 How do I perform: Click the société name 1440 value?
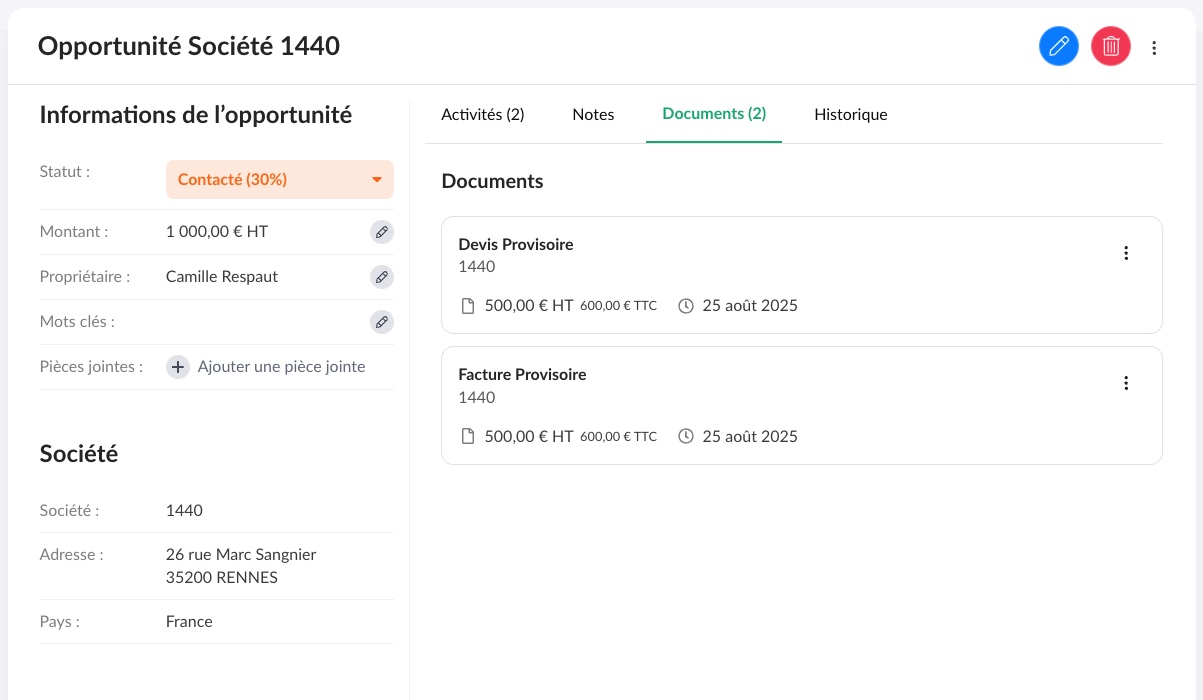(x=184, y=511)
